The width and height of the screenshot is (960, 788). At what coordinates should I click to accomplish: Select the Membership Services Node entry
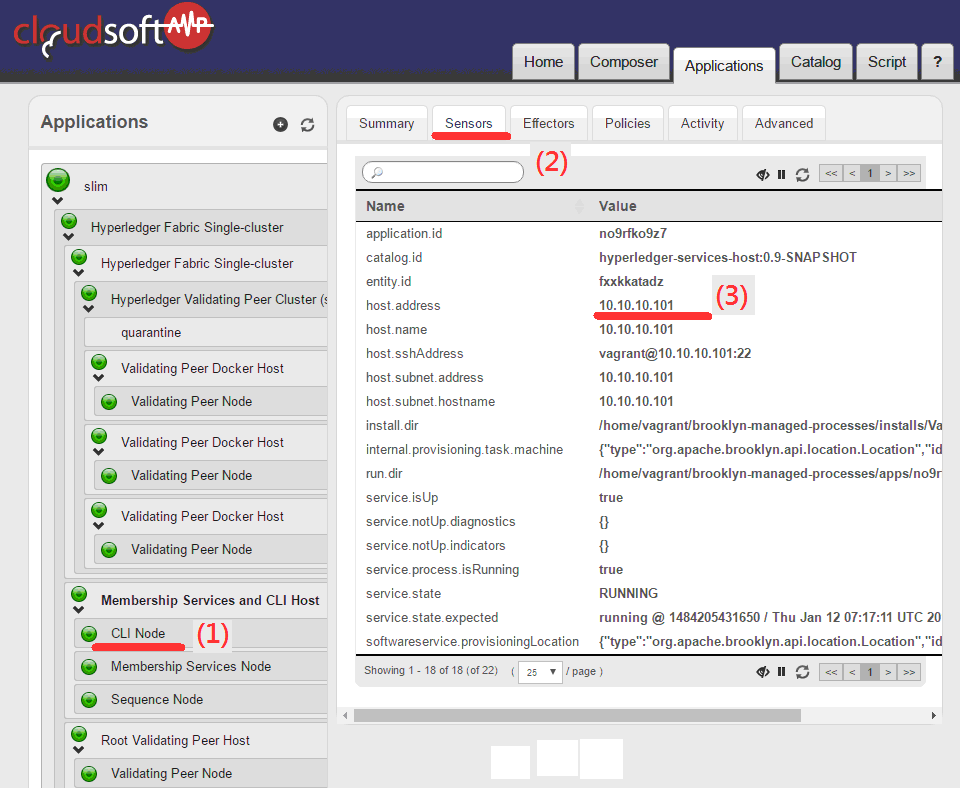(190, 666)
